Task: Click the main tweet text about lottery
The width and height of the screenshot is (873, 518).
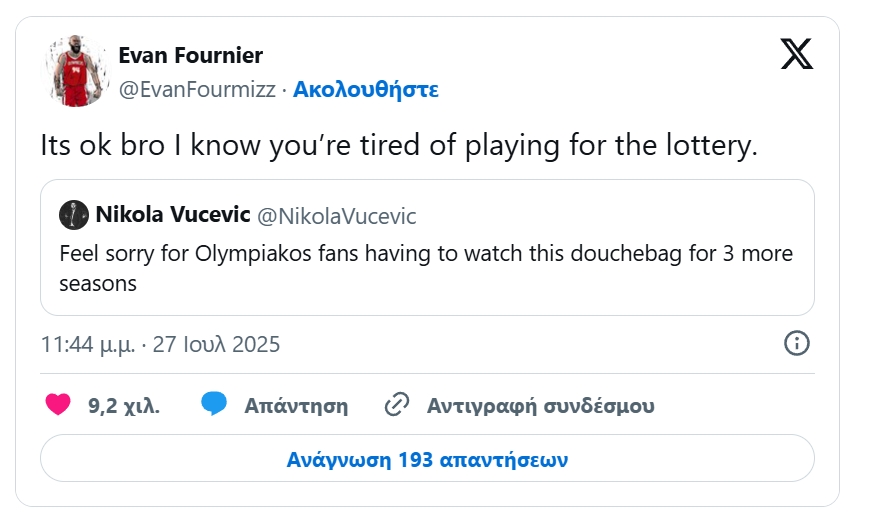Action: pos(399,145)
